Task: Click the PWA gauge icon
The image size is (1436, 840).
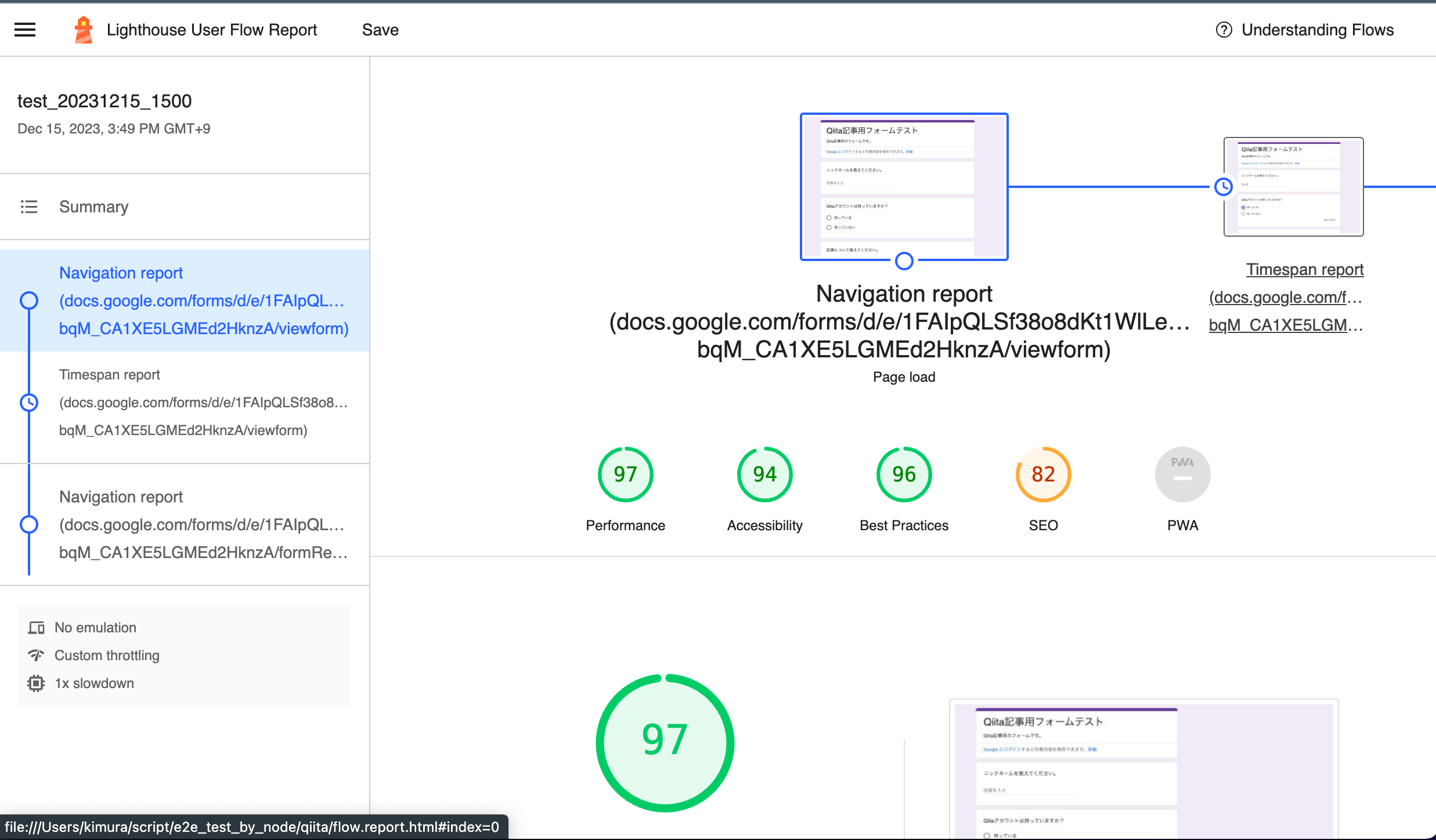Action: [1182, 474]
